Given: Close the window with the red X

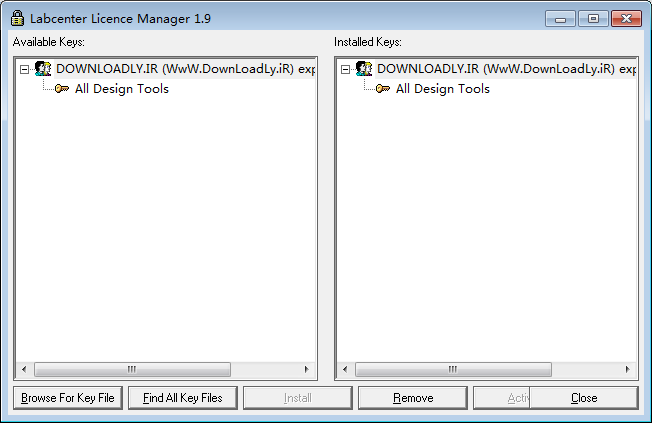Looking at the screenshot, I should pos(626,19).
